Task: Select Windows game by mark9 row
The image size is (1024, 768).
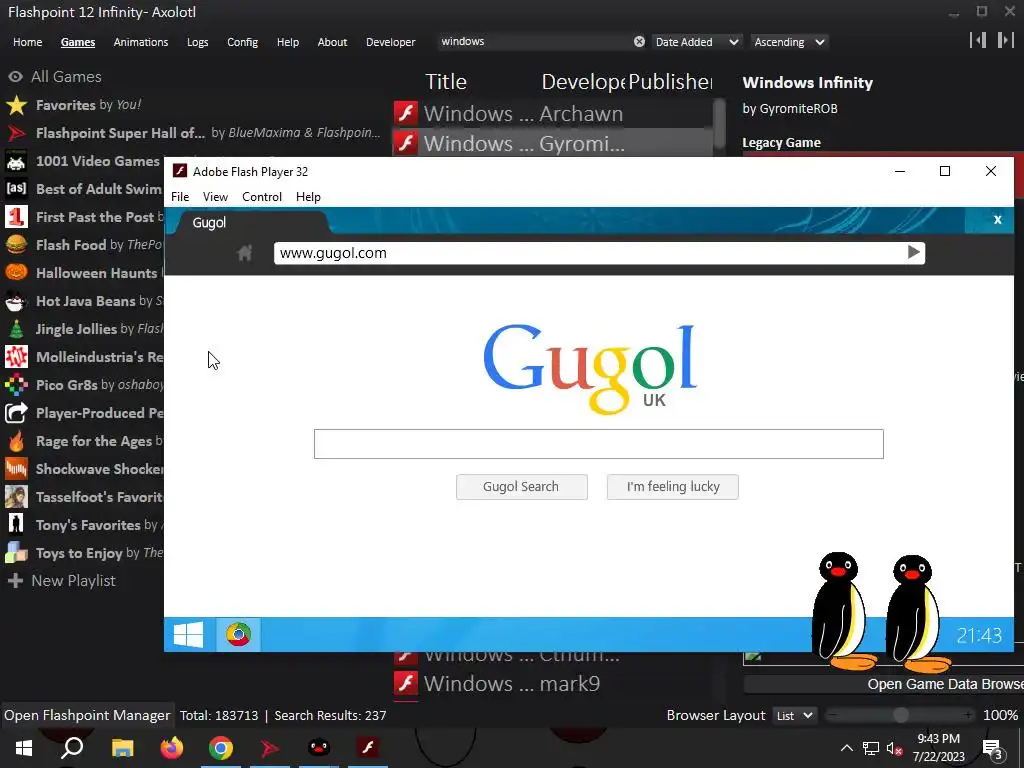Action: 552,684
